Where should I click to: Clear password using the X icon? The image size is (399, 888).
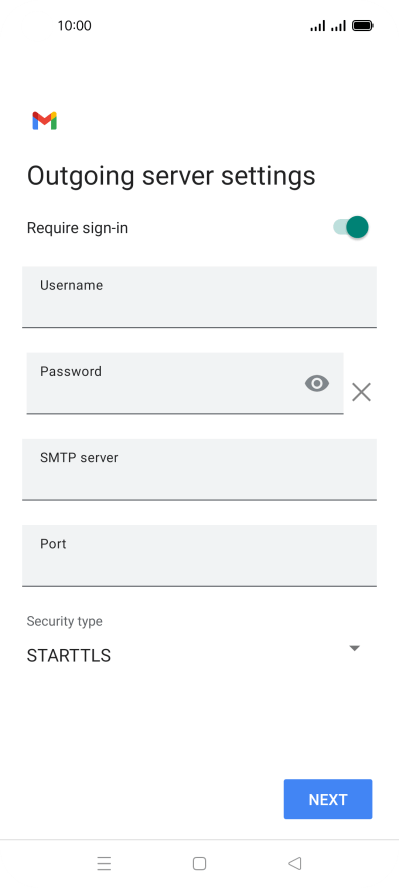pyautogui.click(x=361, y=392)
